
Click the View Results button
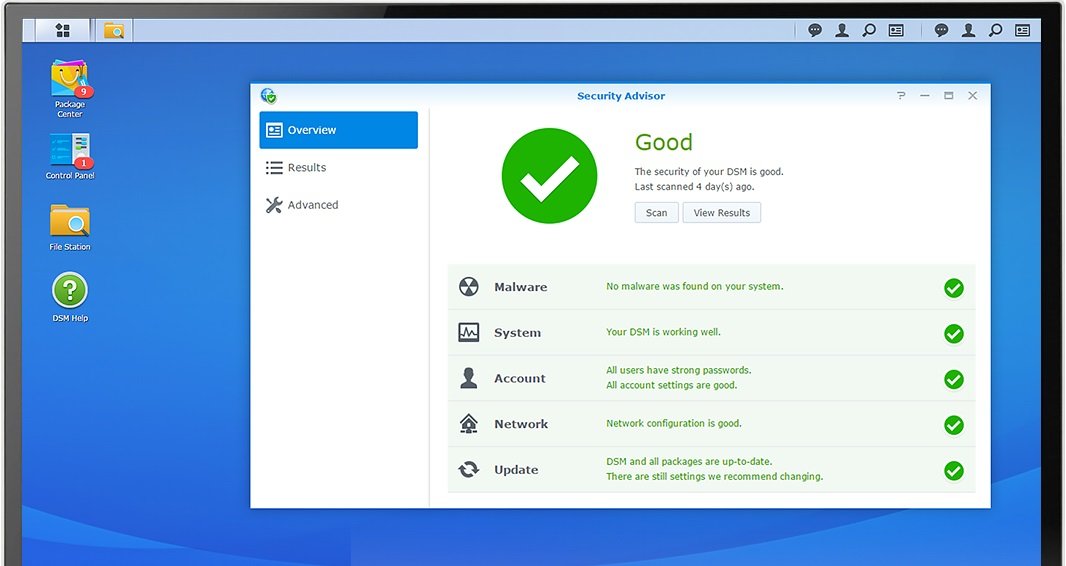click(721, 213)
